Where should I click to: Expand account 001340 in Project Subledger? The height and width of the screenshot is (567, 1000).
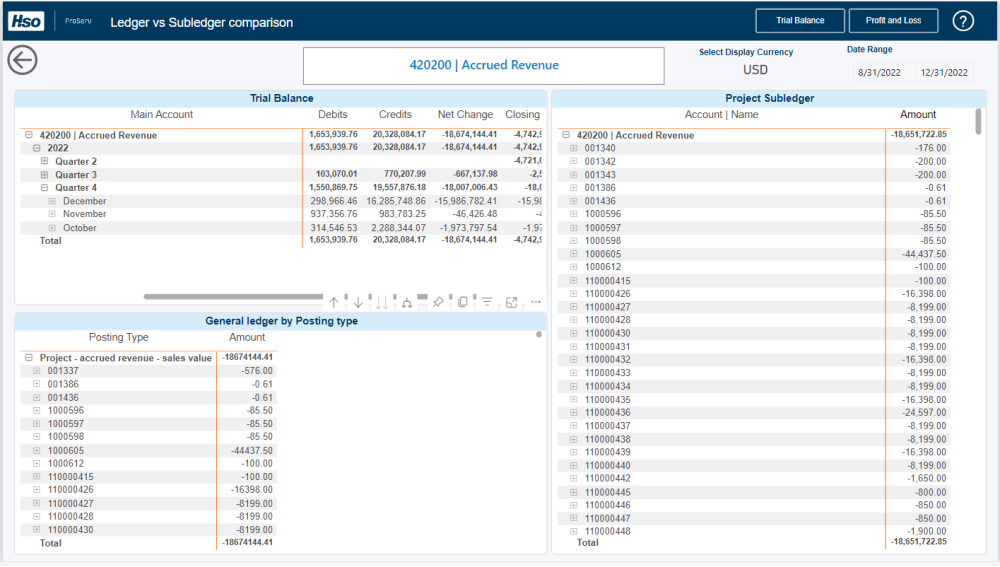click(x=574, y=148)
